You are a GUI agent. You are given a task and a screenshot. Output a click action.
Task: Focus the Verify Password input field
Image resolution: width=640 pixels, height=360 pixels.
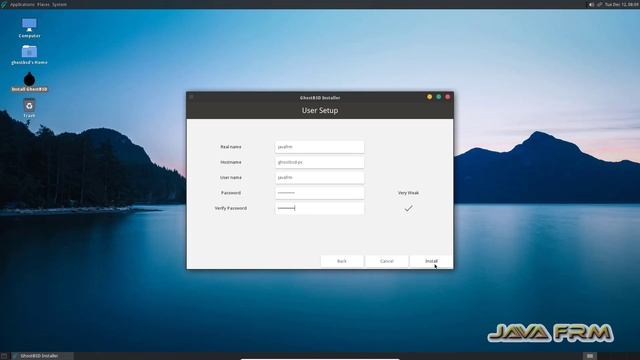click(x=320, y=208)
